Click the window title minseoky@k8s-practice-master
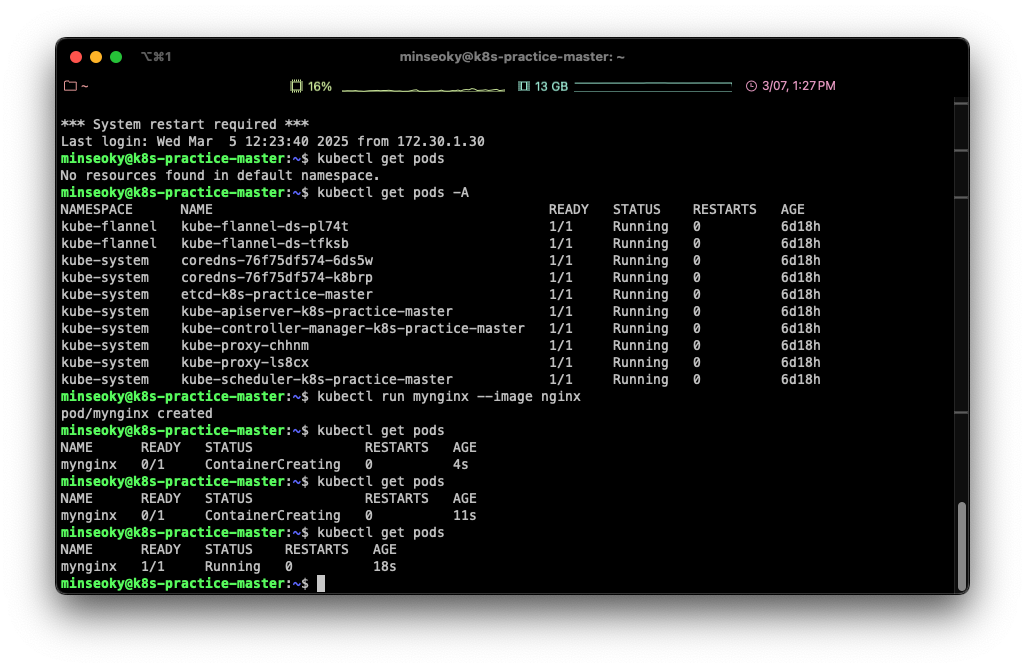 tap(512, 57)
